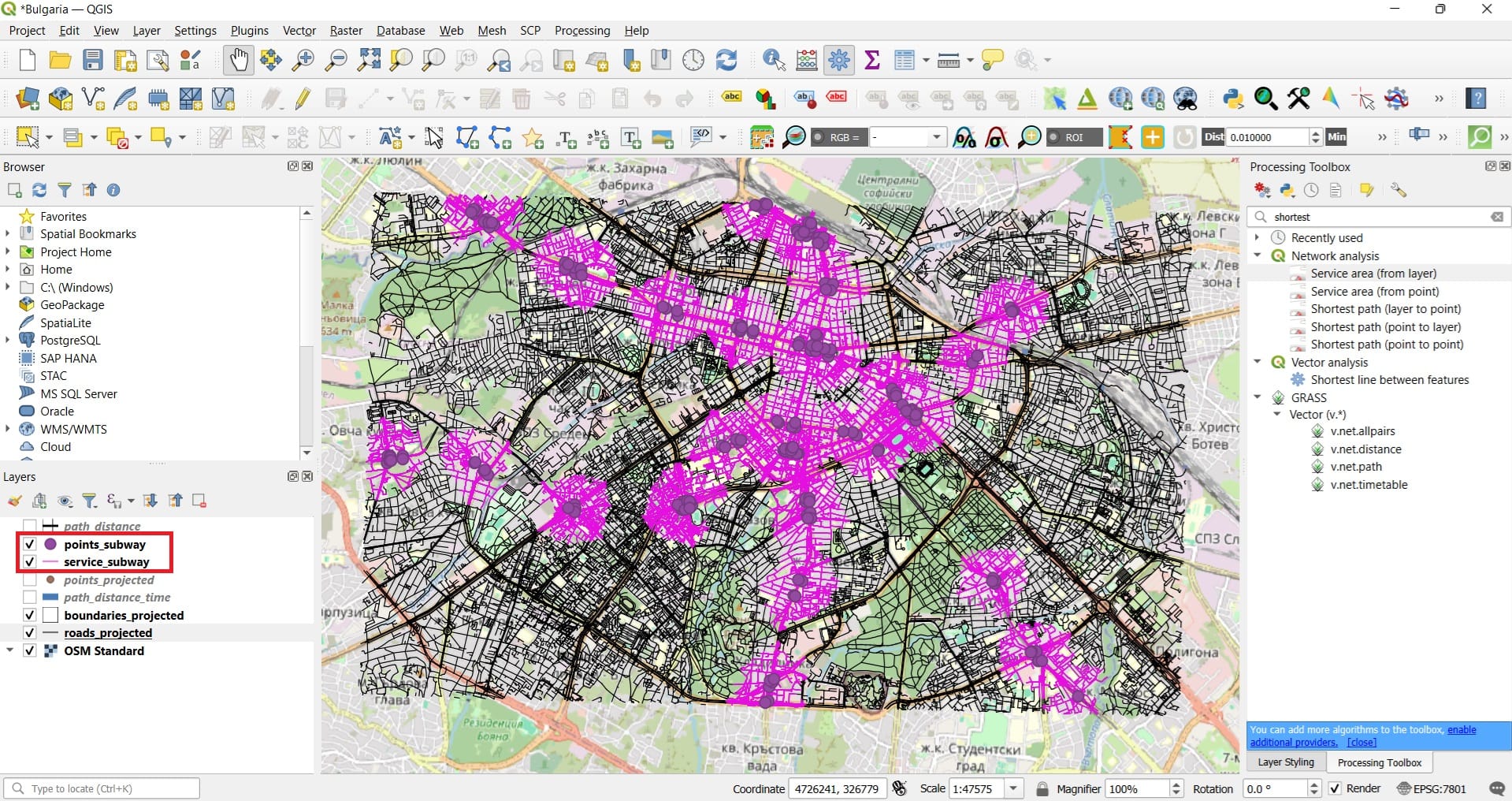This screenshot has height=801, width=1512.
Task: Collapse the Vector (v.*) subgroup
Action: (x=1277, y=414)
